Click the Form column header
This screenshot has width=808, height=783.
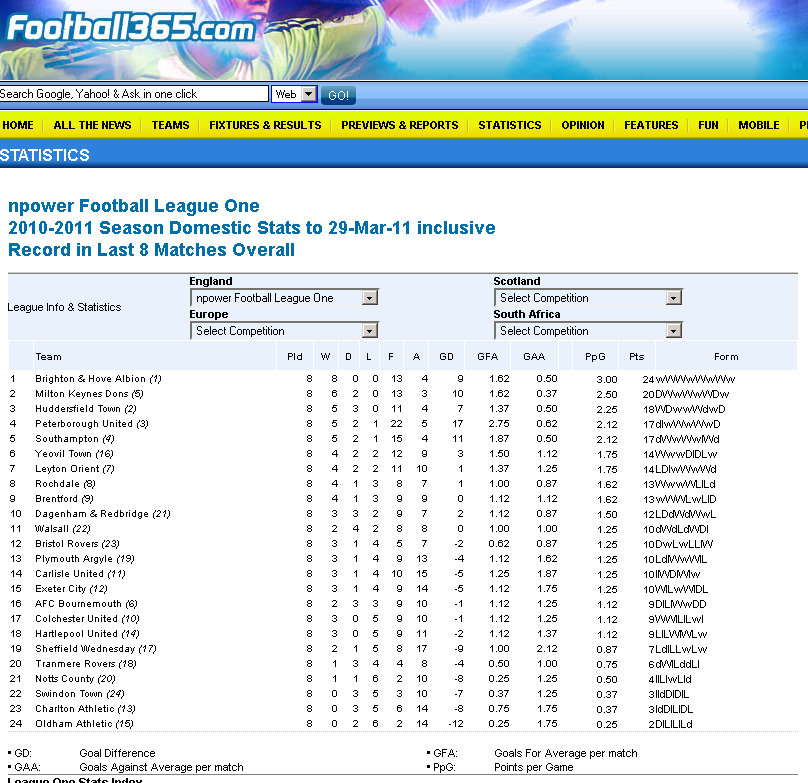pyautogui.click(x=726, y=357)
